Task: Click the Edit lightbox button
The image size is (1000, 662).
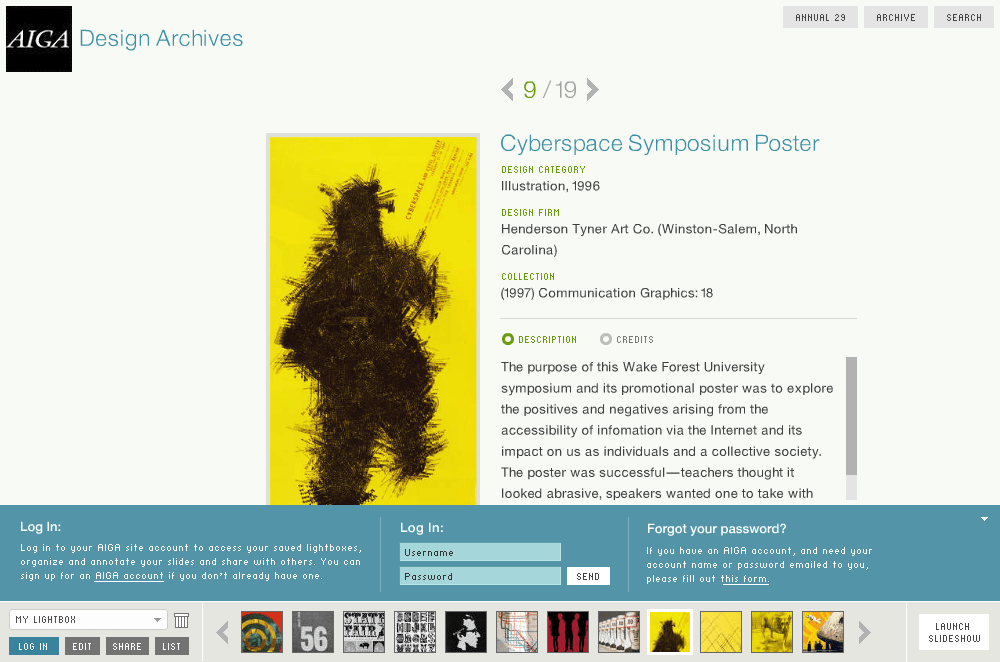Action: (x=82, y=646)
